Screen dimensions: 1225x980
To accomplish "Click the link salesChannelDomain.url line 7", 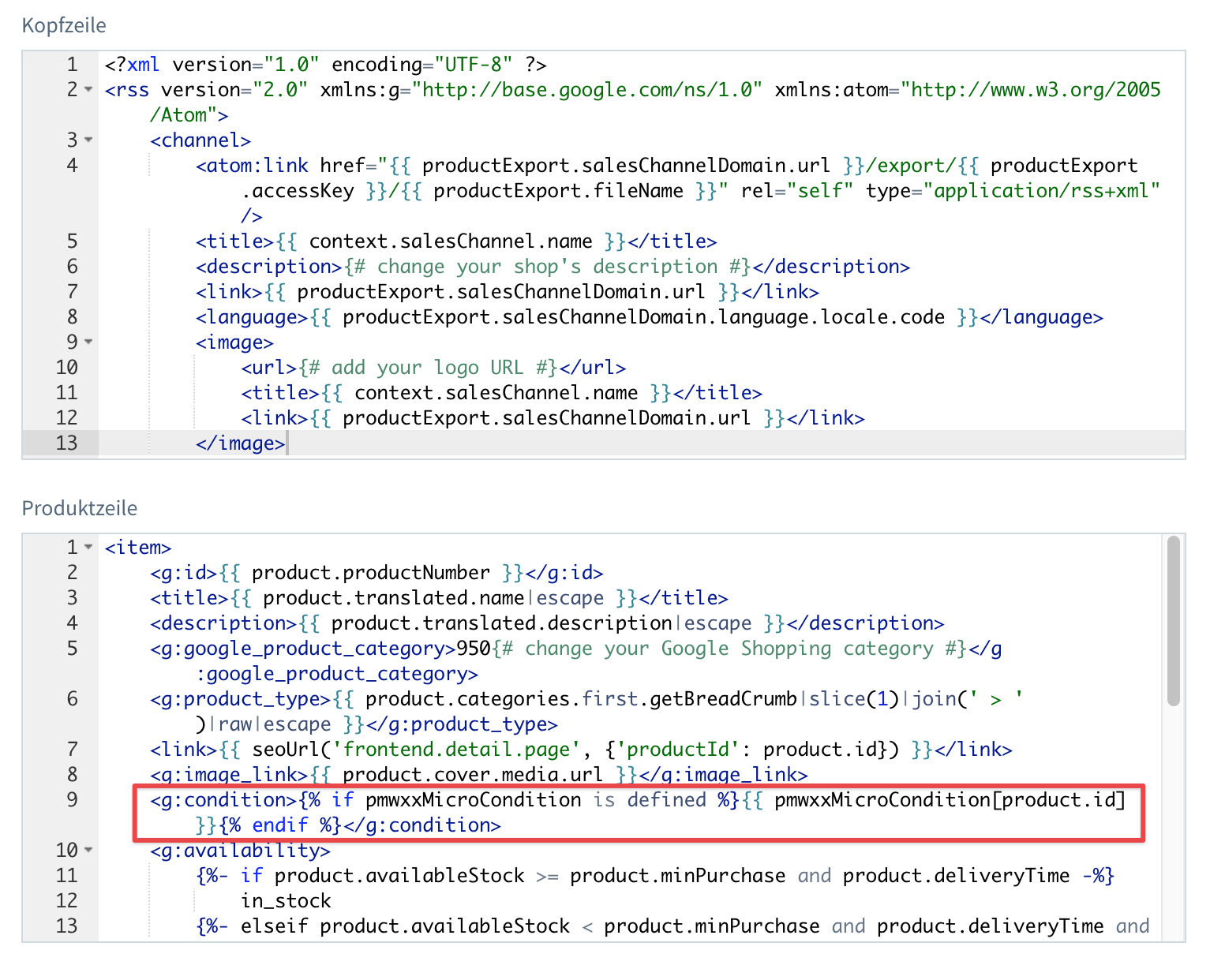I will point(508,292).
